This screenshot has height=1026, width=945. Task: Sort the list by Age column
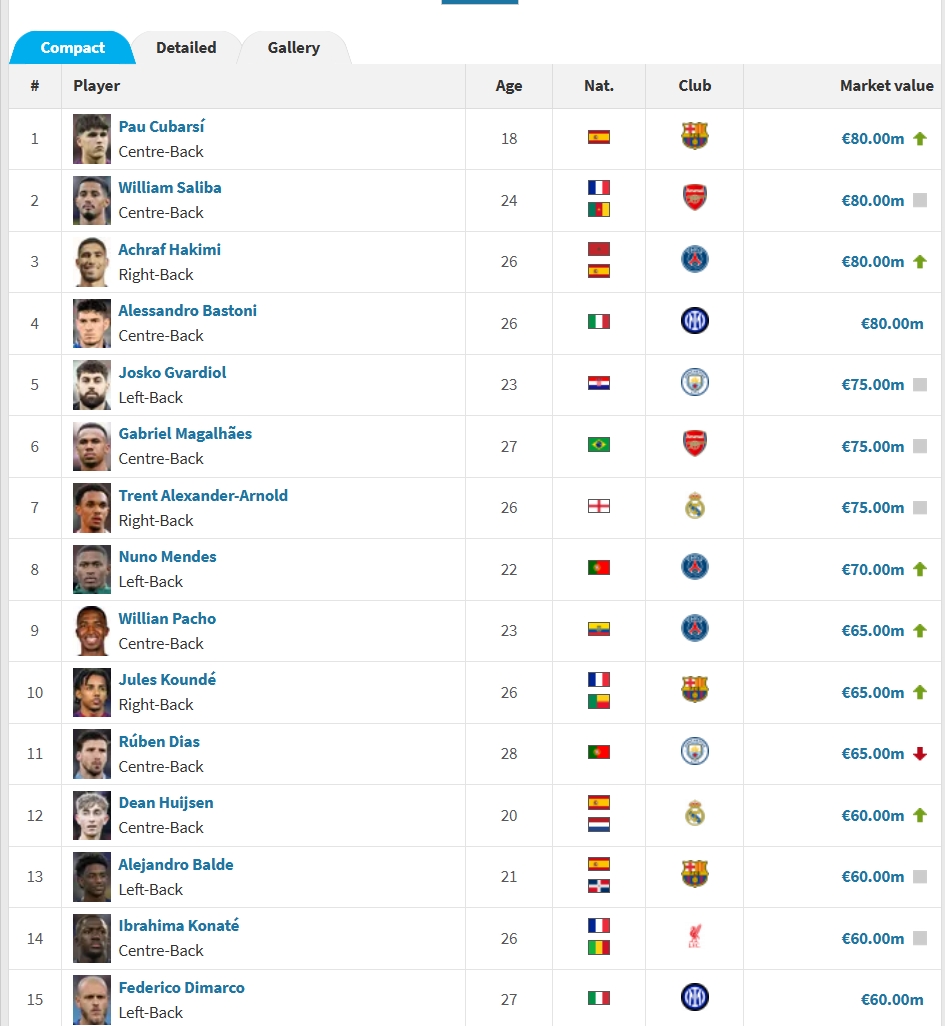click(x=509, y=86)
